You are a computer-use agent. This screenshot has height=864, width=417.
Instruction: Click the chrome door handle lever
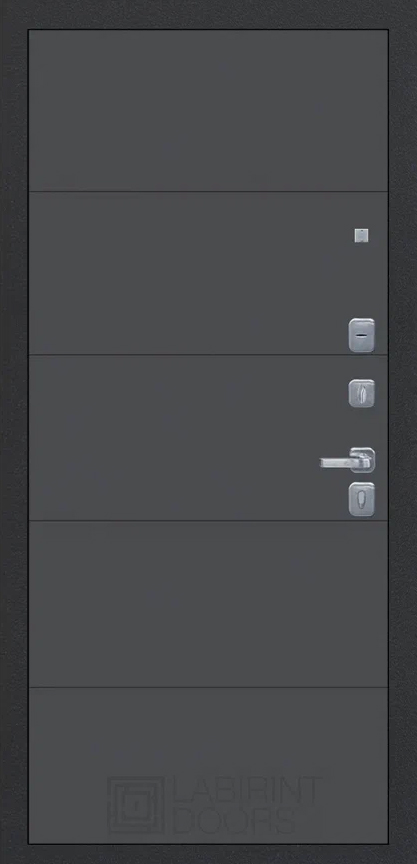point(338,463)
